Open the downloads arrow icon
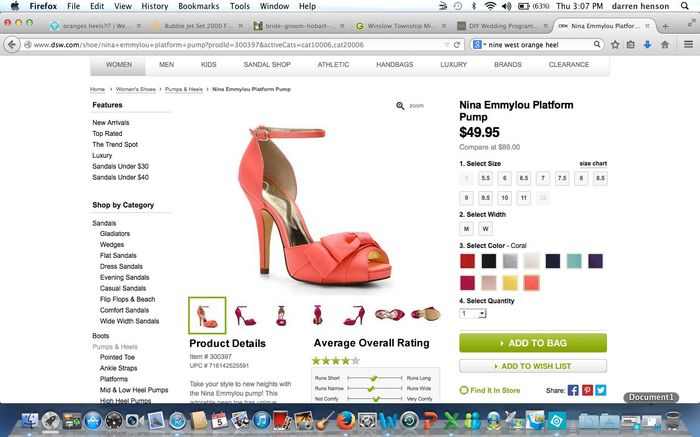The width and height of the screenshot is (700, 437). (647, 45)
